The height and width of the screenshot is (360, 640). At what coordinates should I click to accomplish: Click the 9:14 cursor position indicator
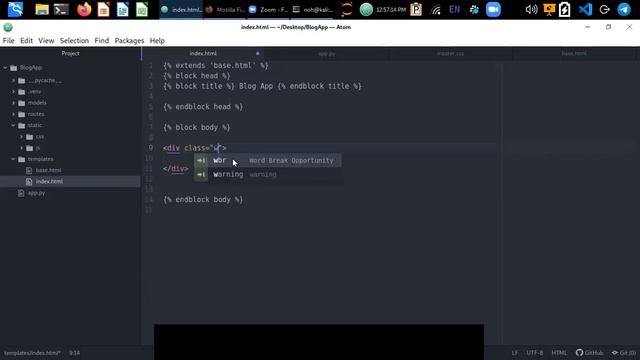tap(74, 353)
